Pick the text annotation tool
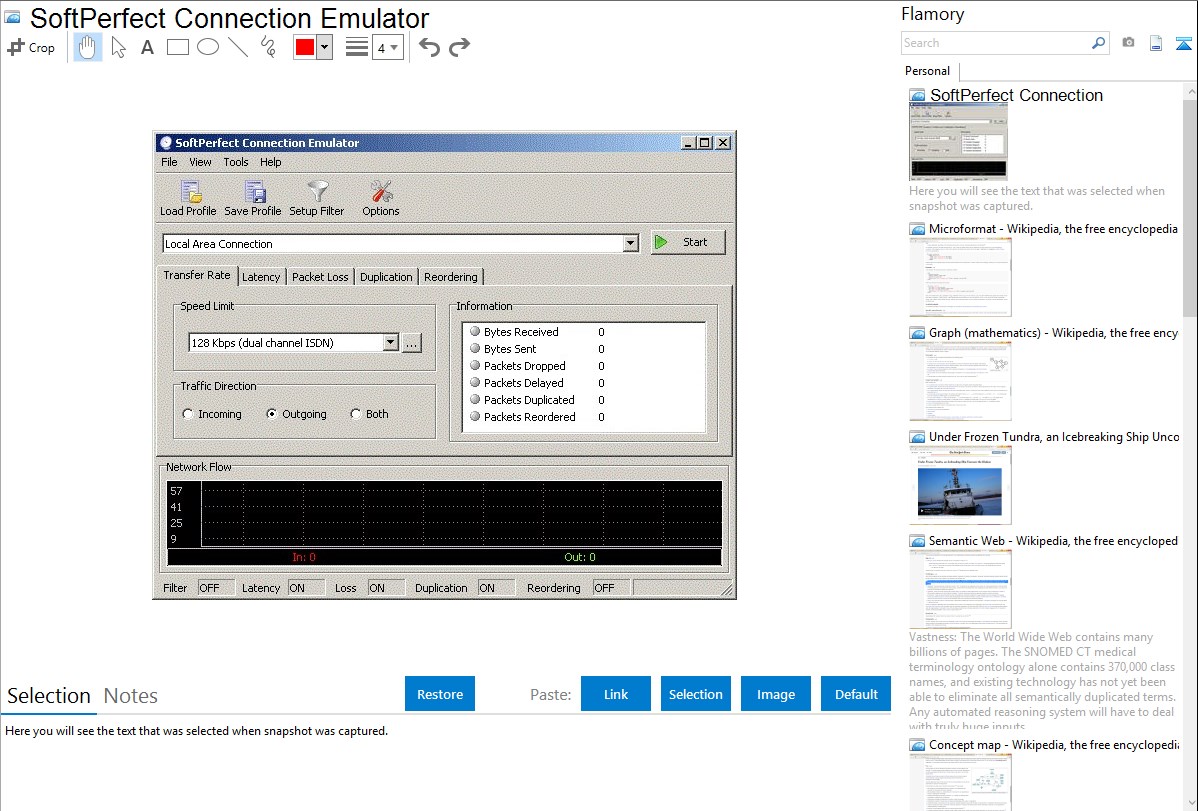The height and width of the screenshot is (811, 1198). [x=147, y=47]
